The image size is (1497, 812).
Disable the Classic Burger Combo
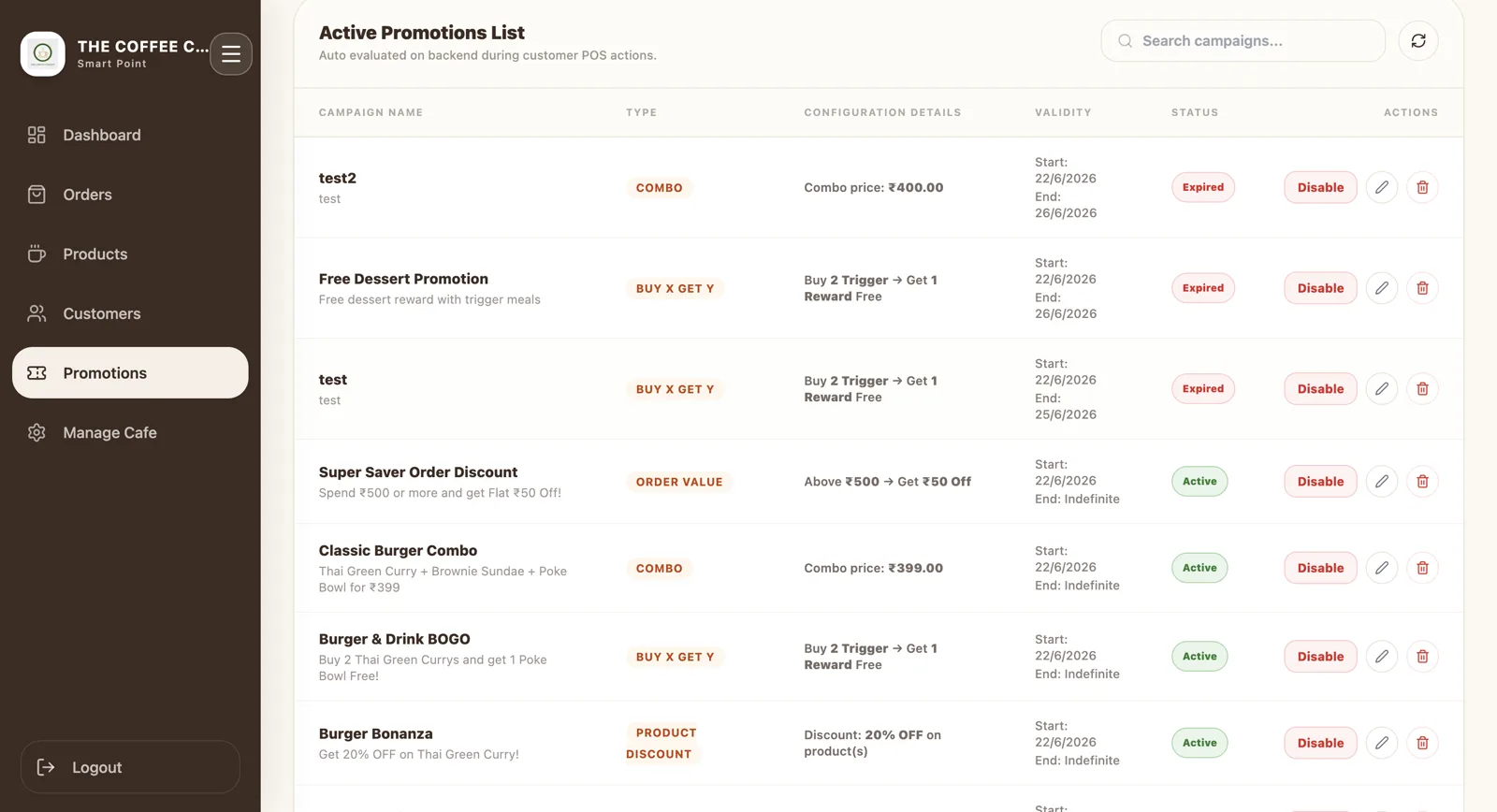(x=1320, y=568)
